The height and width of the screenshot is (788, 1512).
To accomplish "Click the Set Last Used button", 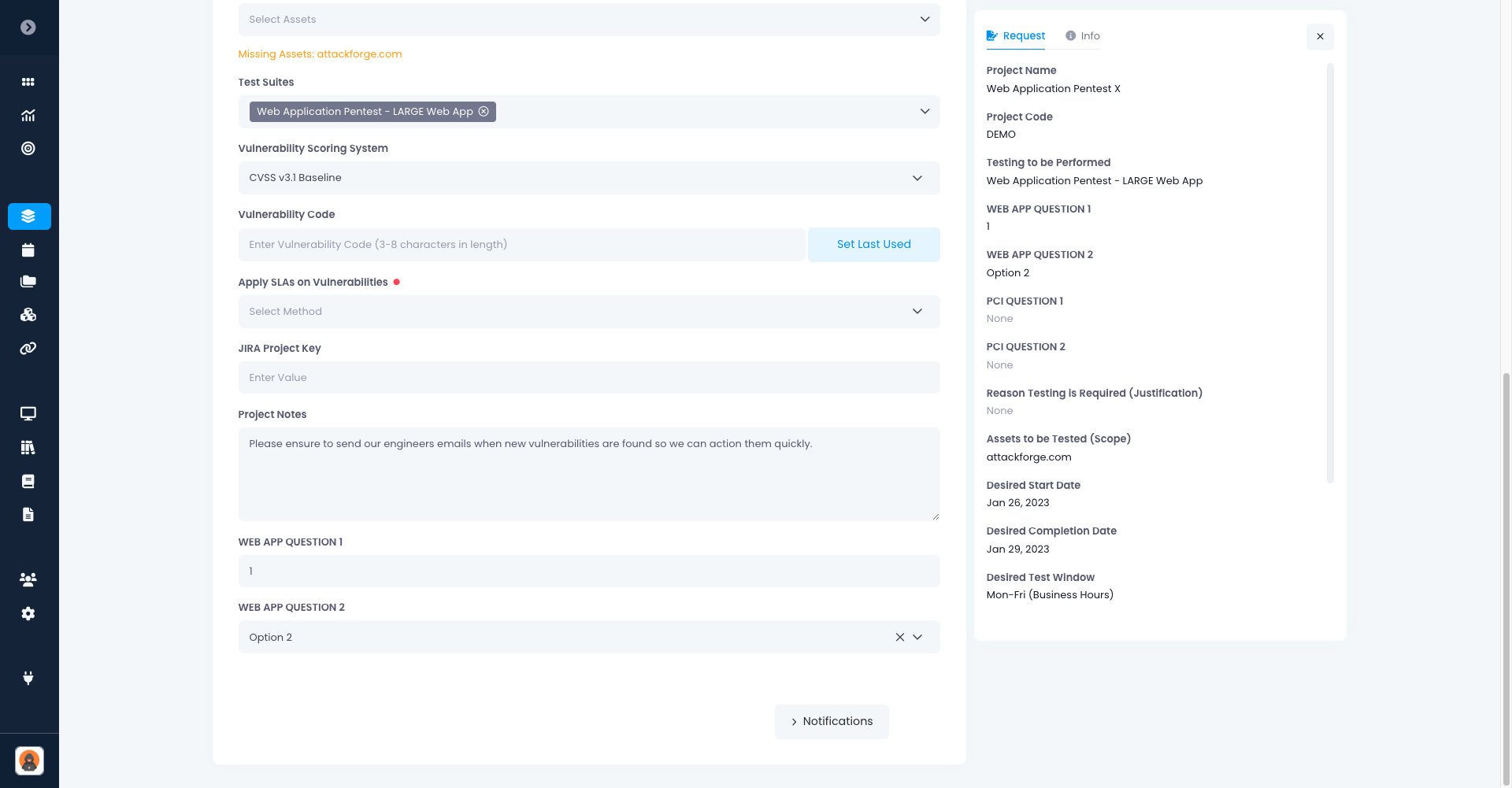I will [873, 245].
